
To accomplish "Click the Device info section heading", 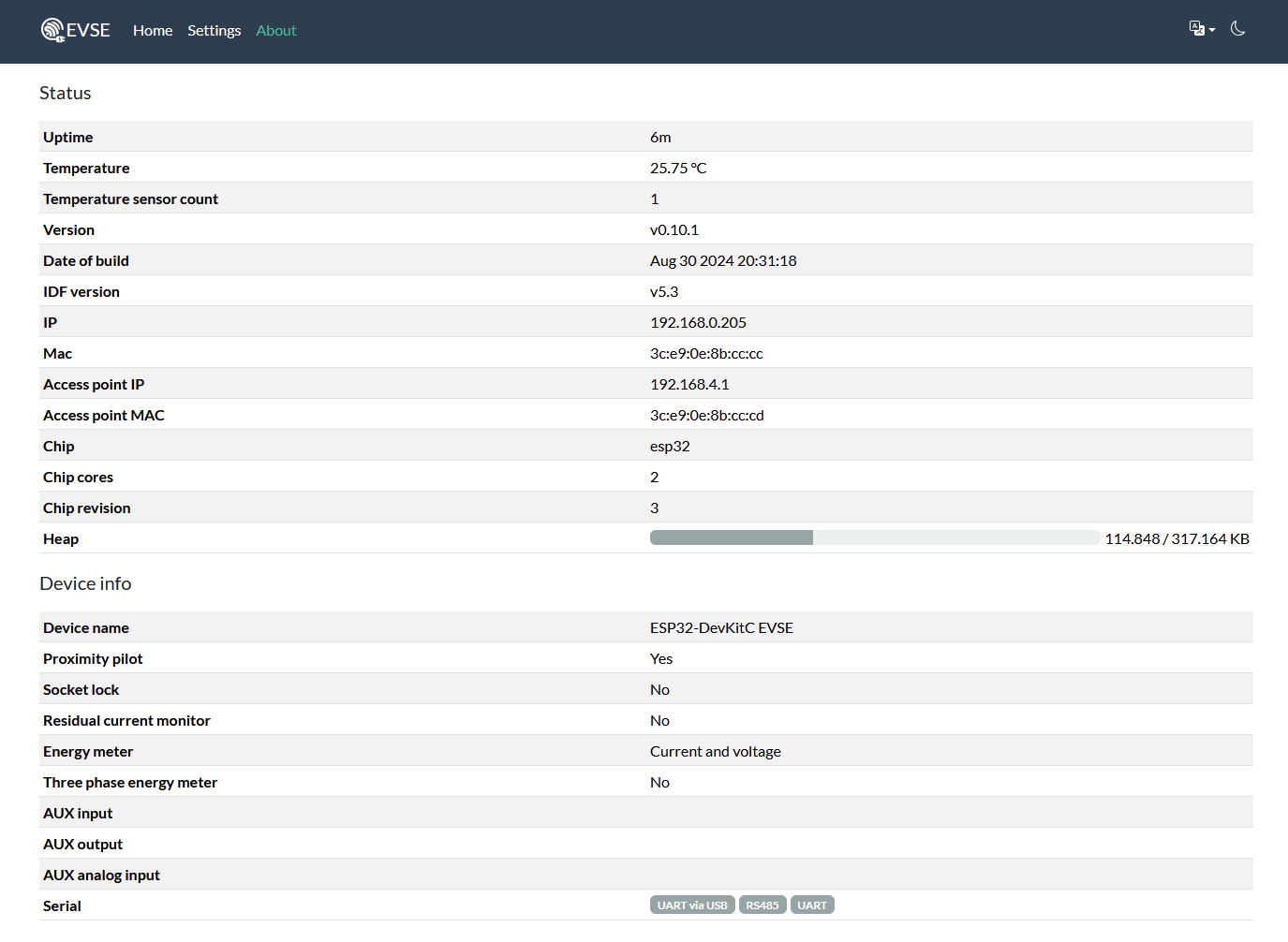I will [x=85, y=583].
